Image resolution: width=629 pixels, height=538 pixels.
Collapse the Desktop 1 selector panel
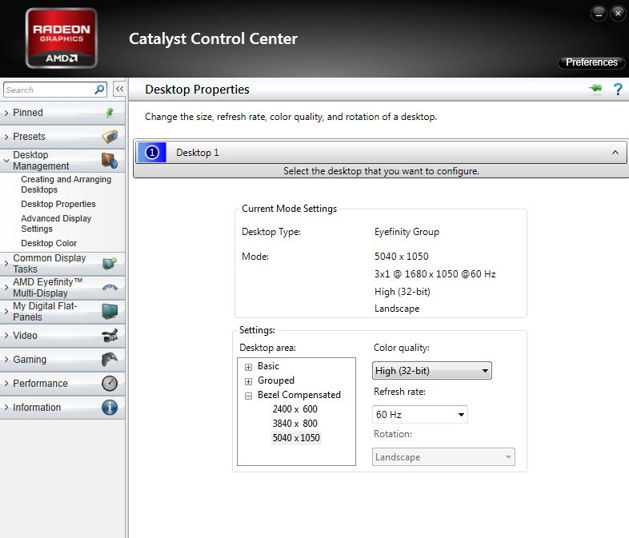coord(615,152)
